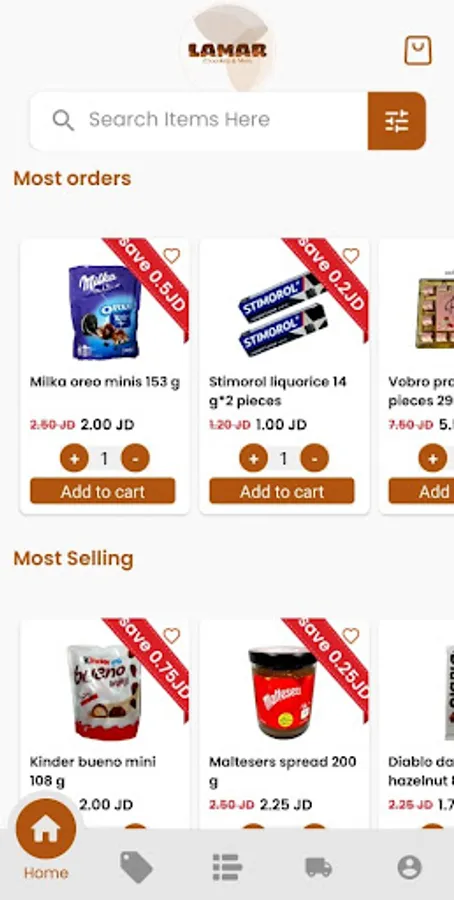
Task: Open the delivery truck tab
Action: [319, 867]
